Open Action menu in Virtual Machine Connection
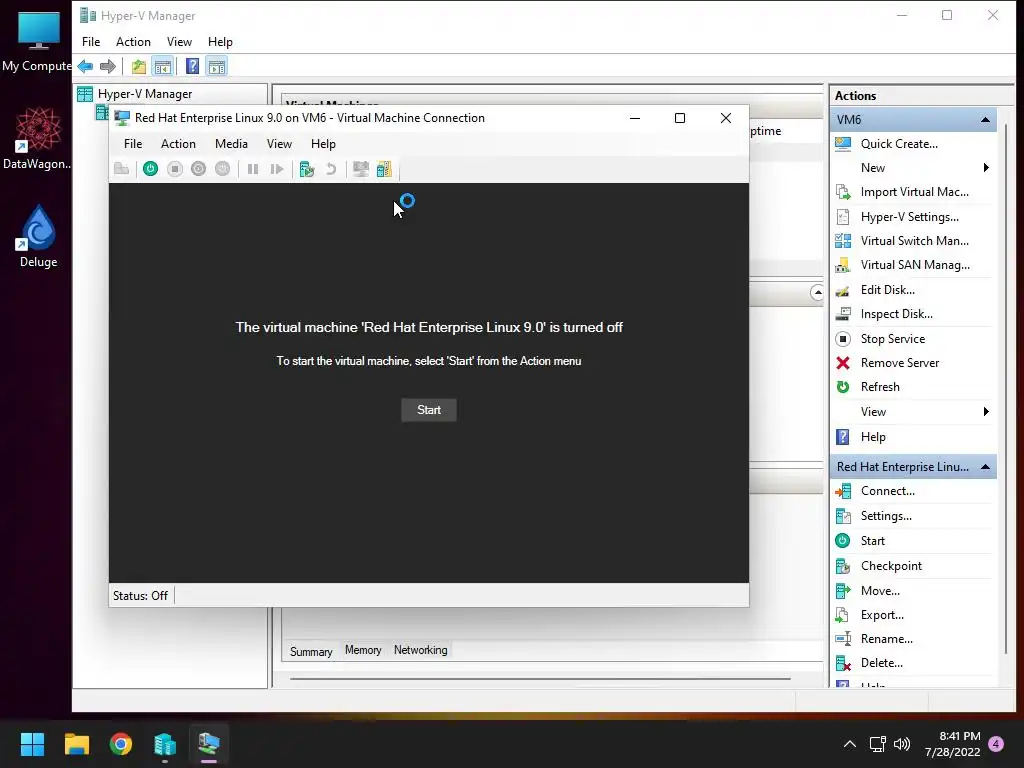 click(x=178, y=144)
